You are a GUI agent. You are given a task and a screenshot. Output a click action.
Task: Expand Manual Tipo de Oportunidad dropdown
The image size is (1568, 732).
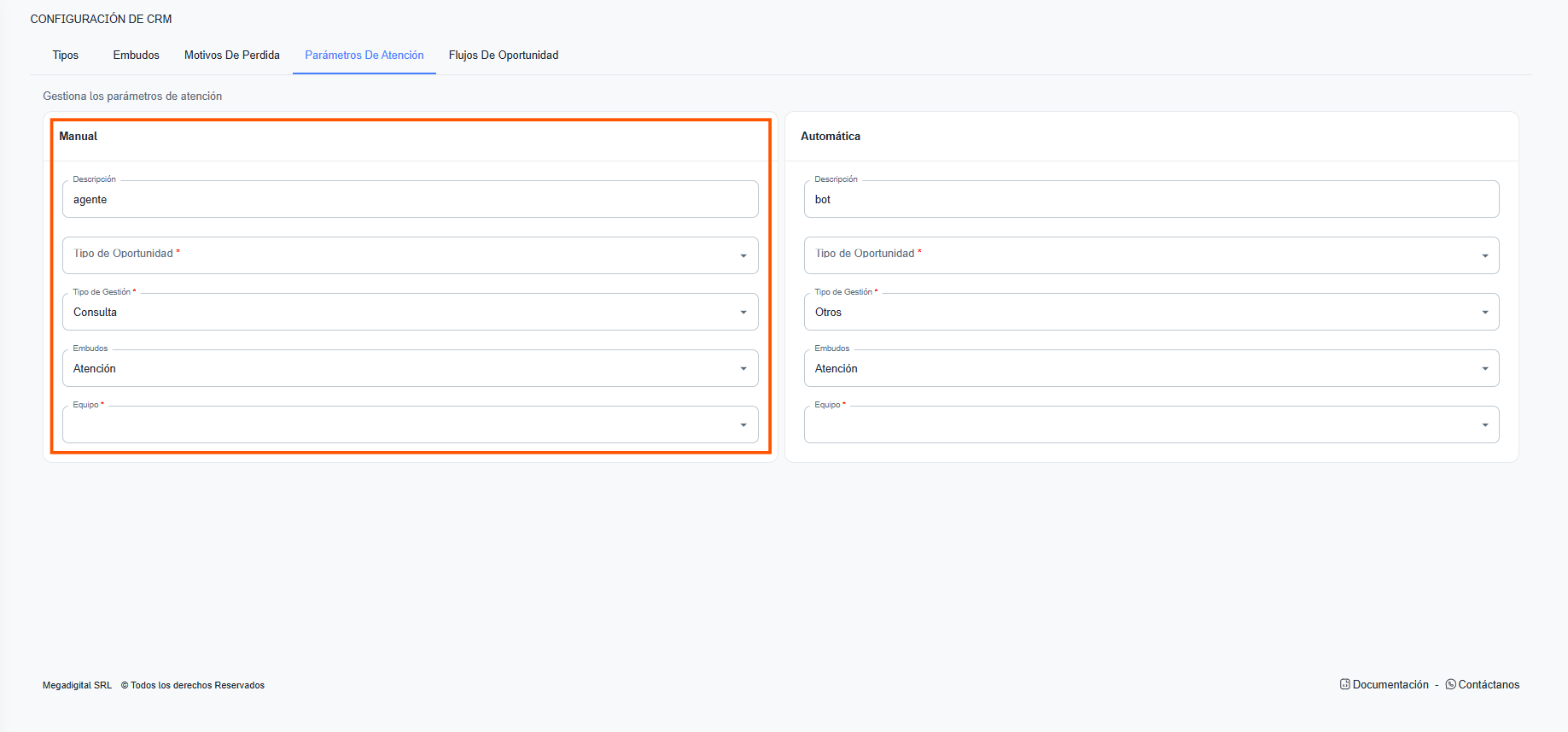click(410, 255)
